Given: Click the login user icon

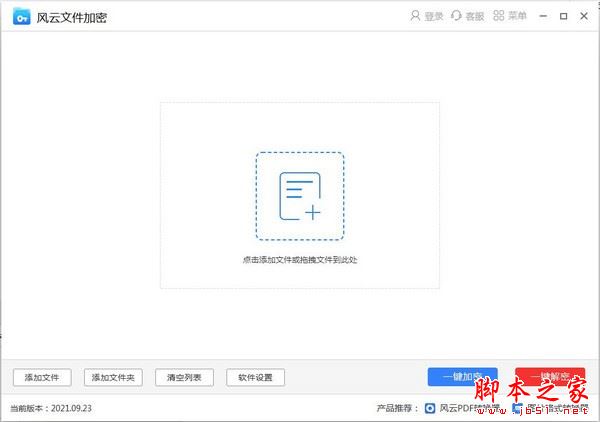Looking at the screenshot, I should click(x=415, y=16).
